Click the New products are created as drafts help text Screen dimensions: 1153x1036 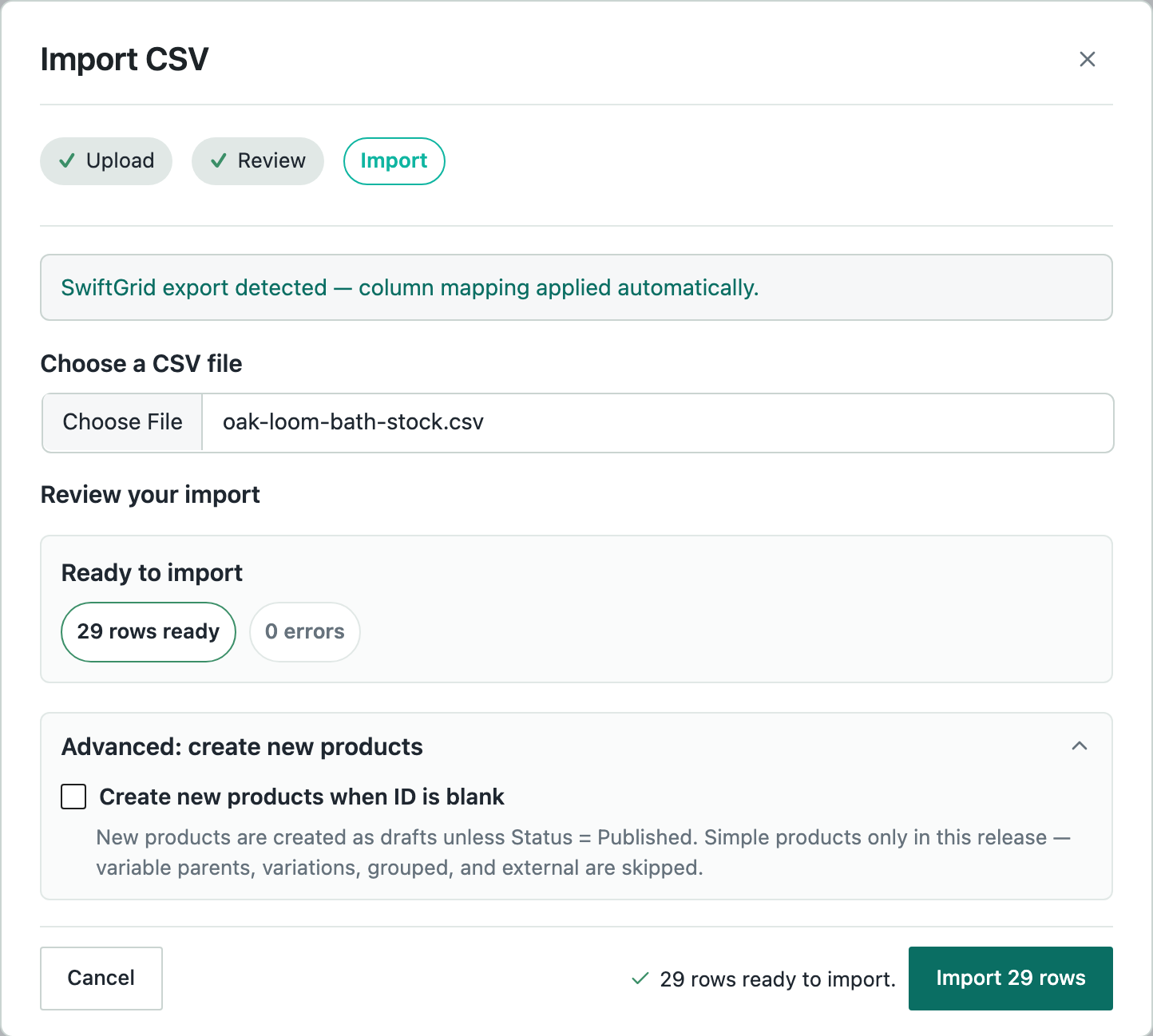point(583,852)
